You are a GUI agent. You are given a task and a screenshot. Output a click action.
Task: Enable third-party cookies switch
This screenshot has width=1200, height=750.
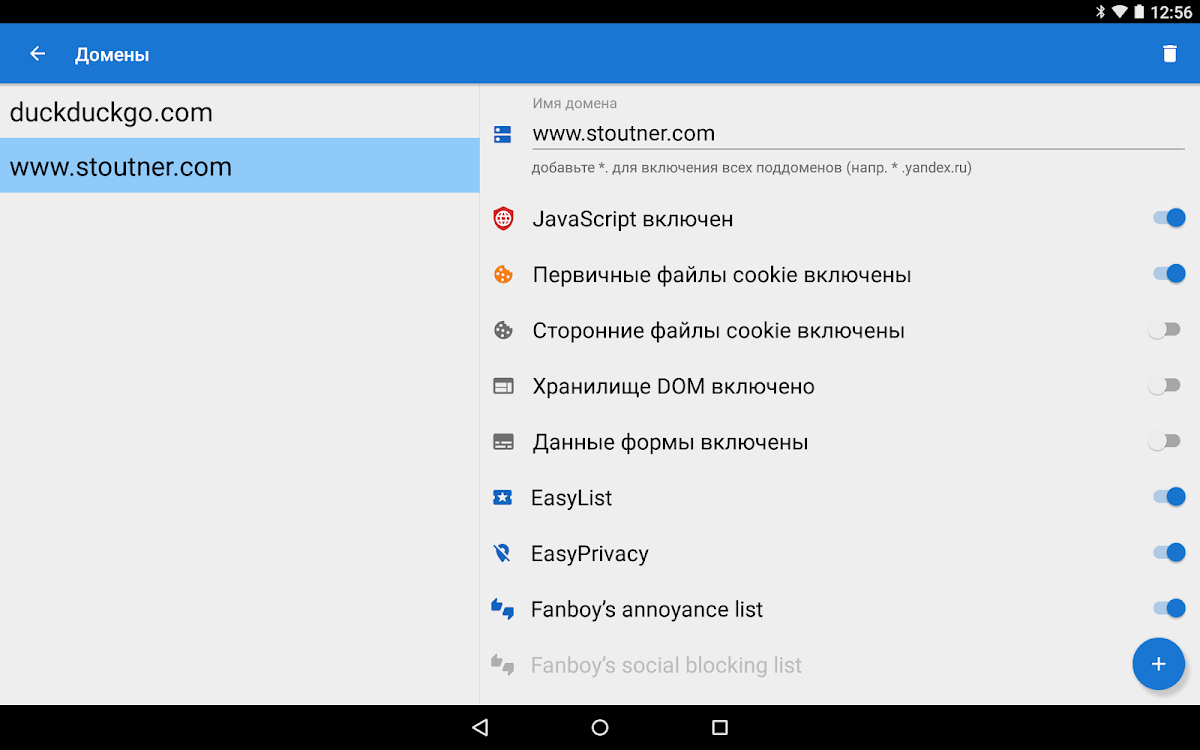click(x=1165, y=330)
